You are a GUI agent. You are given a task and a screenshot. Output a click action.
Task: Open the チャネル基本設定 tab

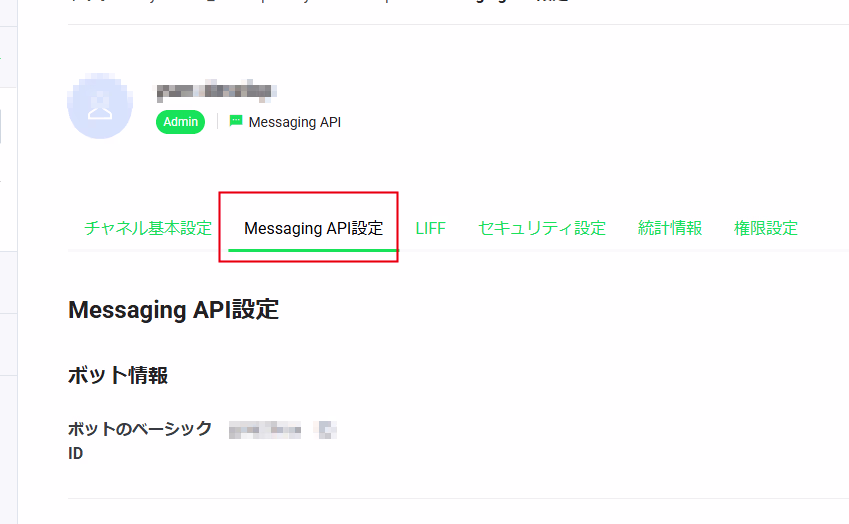148,228
